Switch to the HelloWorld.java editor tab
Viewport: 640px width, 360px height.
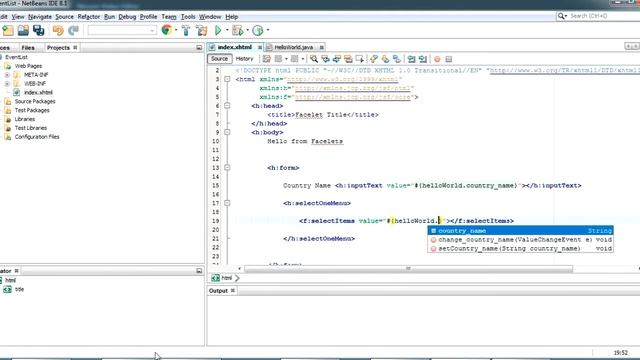(x=293, y=47)
